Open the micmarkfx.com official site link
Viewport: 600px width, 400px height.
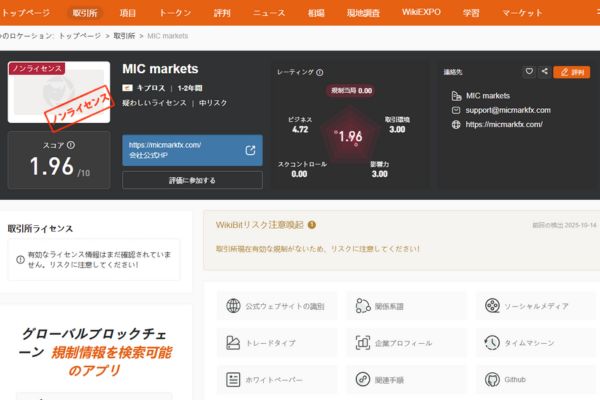pyautogui.click(x=192, y=150)
